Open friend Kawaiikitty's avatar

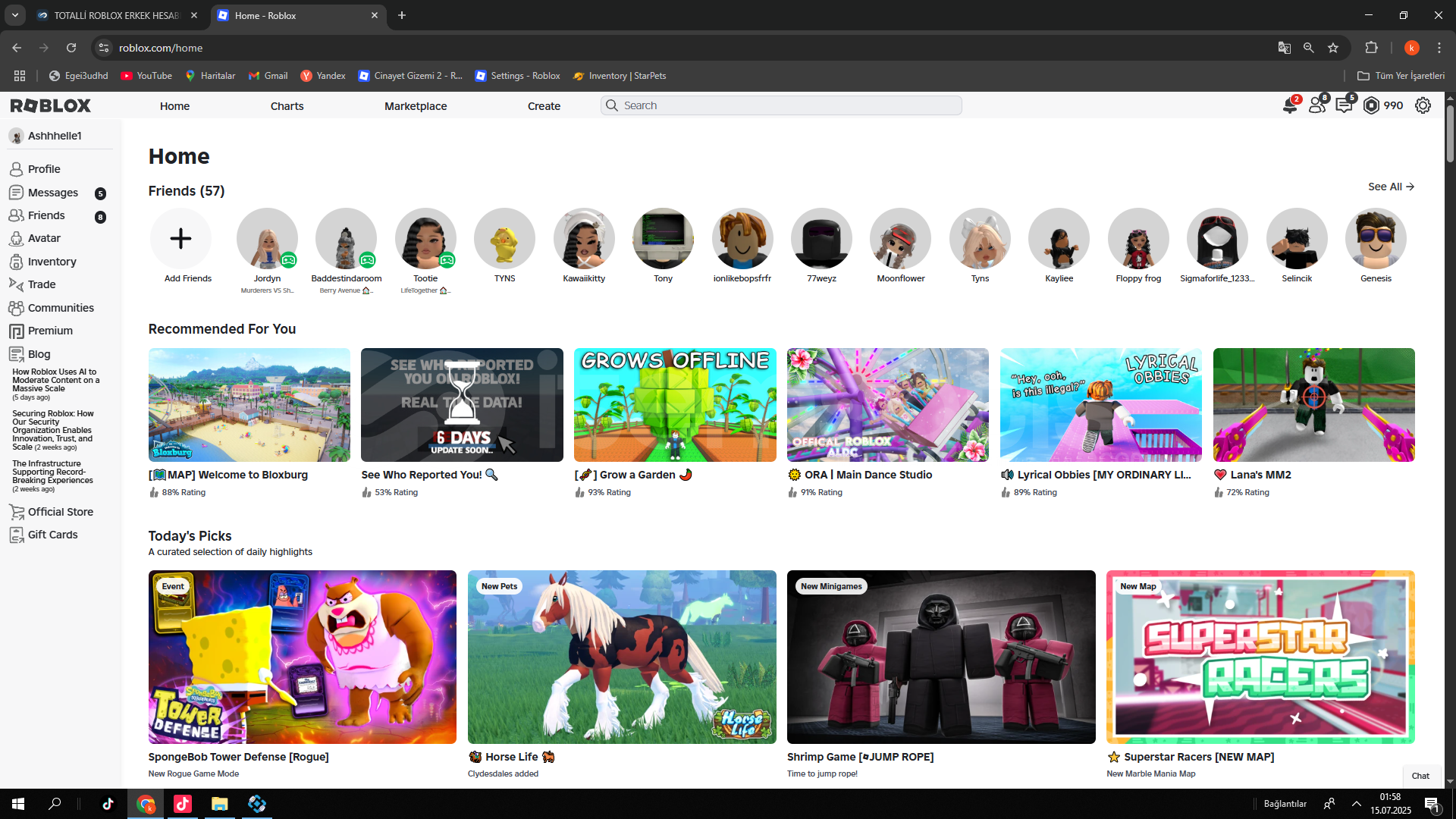[x=584, y=239]
